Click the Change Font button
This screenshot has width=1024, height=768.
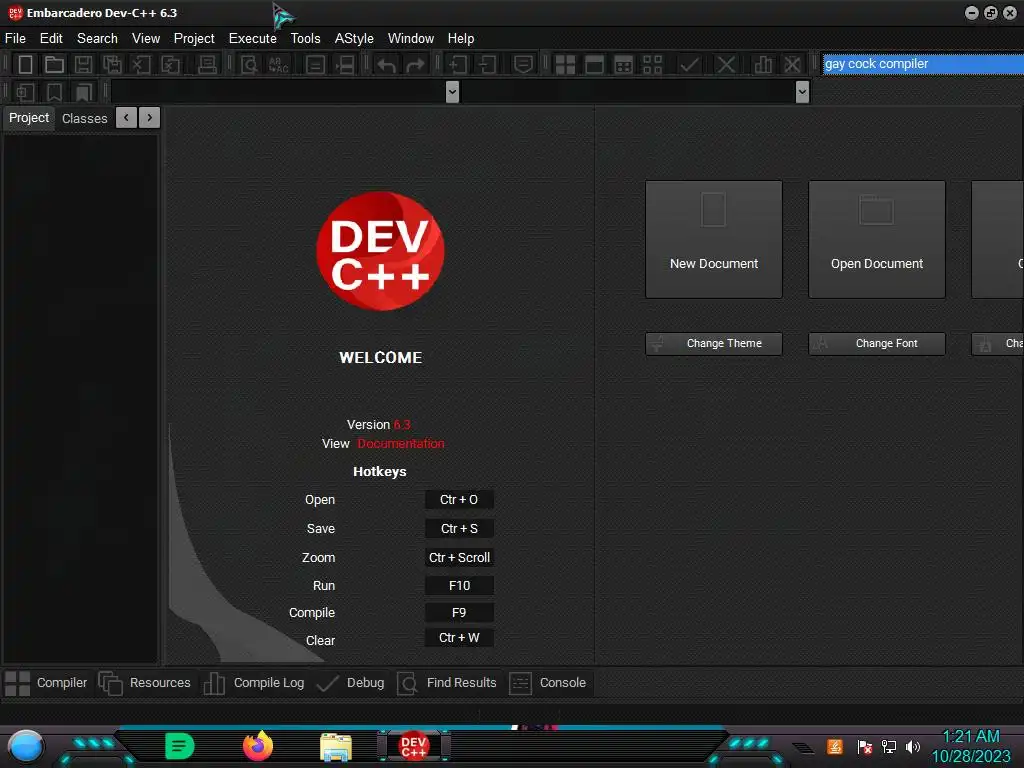(x=877, y=344)
